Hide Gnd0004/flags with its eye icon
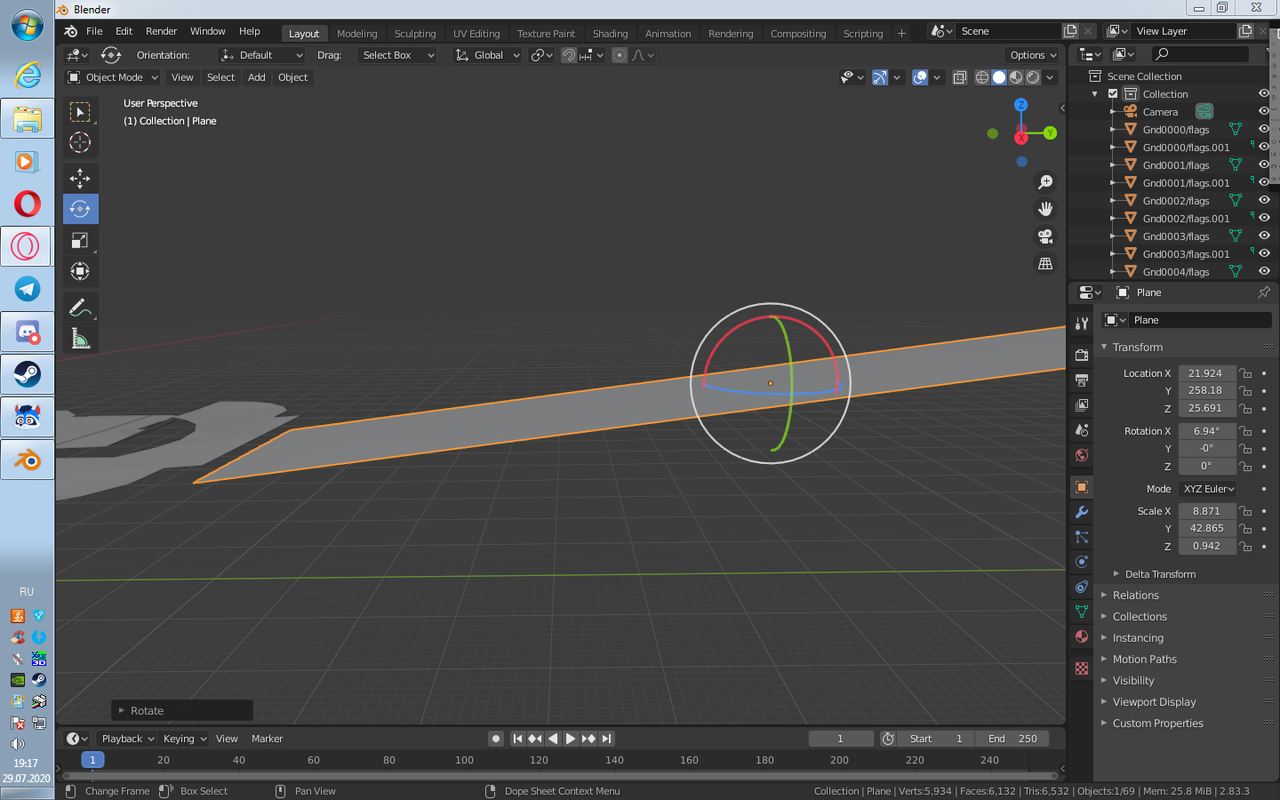 pyautogui.click(x=1264, y=272)
